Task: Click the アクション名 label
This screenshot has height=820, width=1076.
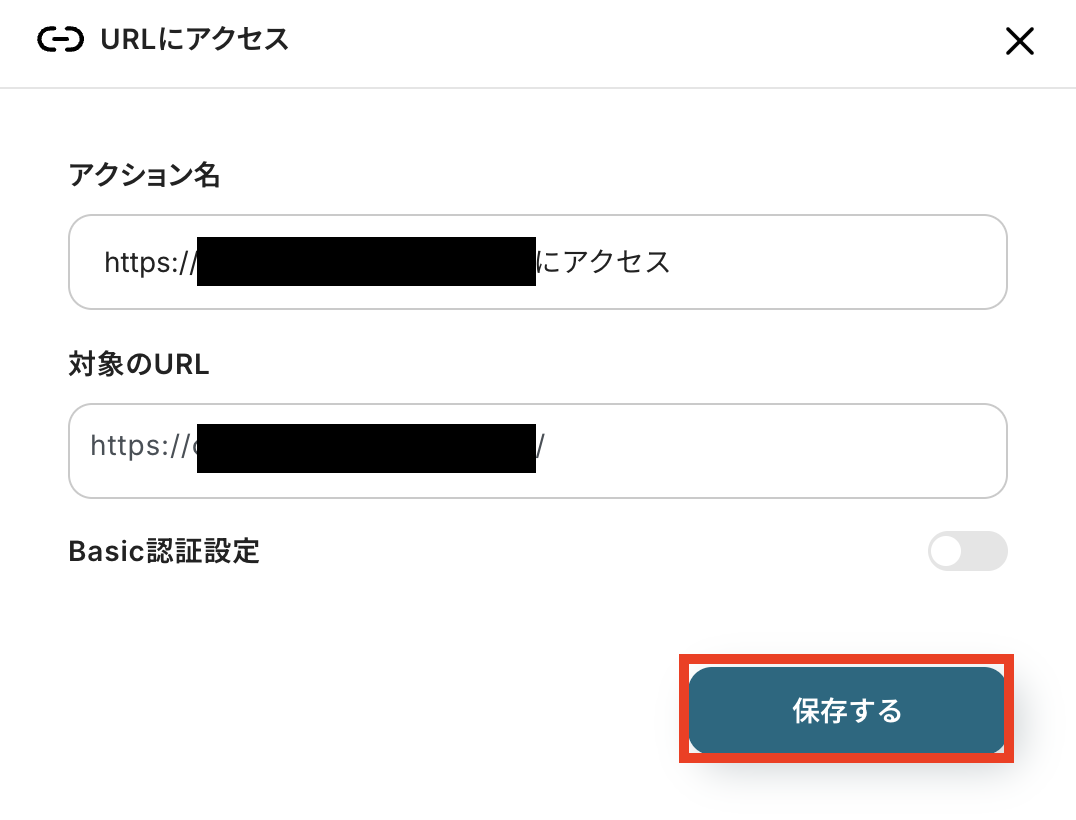Action: (144, 176)
